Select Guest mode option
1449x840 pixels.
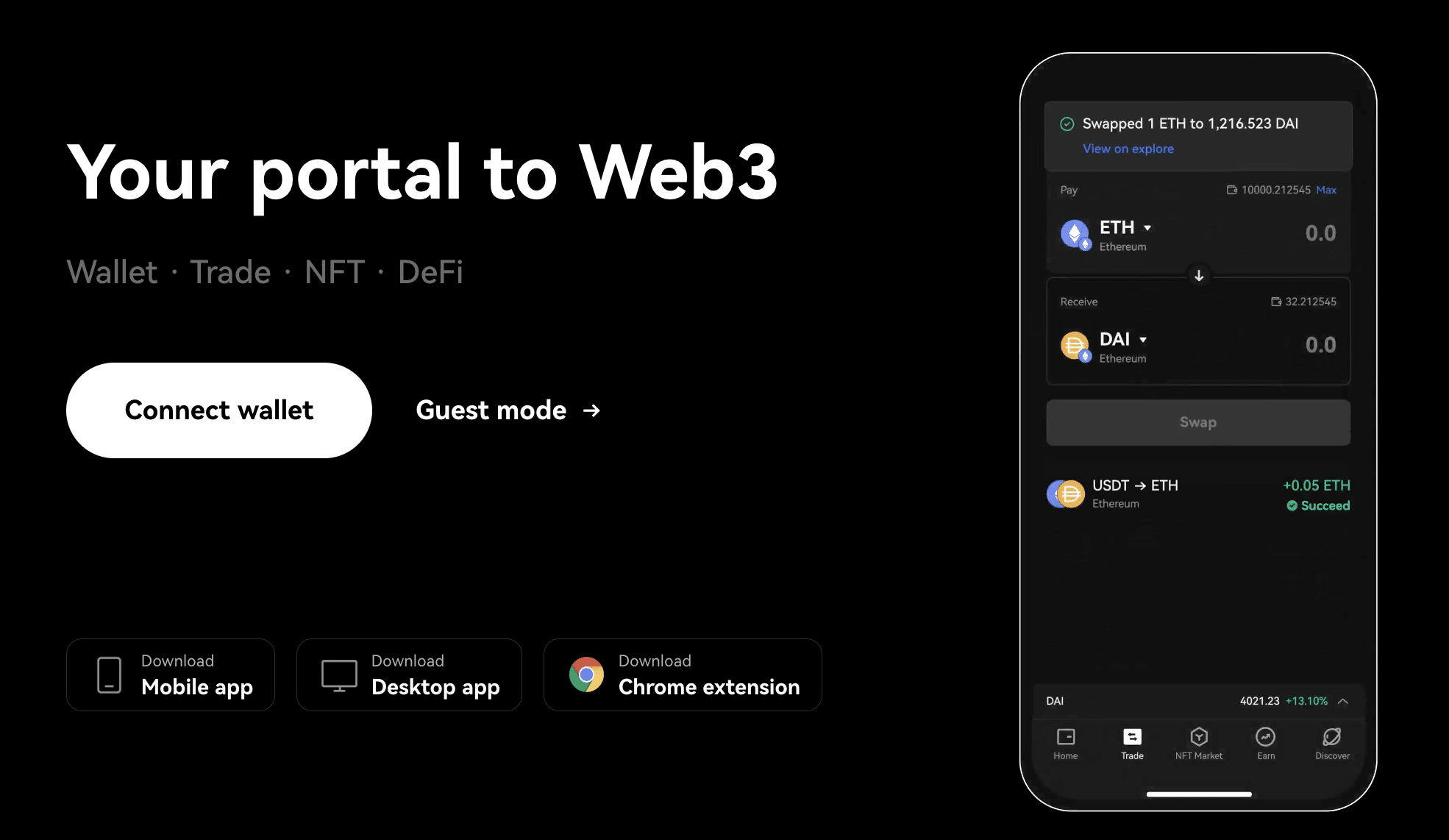(x=507, y=410)
